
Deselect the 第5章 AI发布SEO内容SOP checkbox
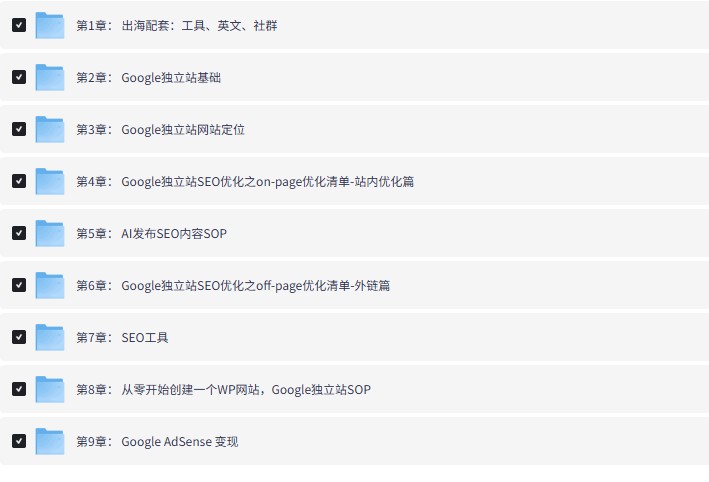tap(19, 233)
